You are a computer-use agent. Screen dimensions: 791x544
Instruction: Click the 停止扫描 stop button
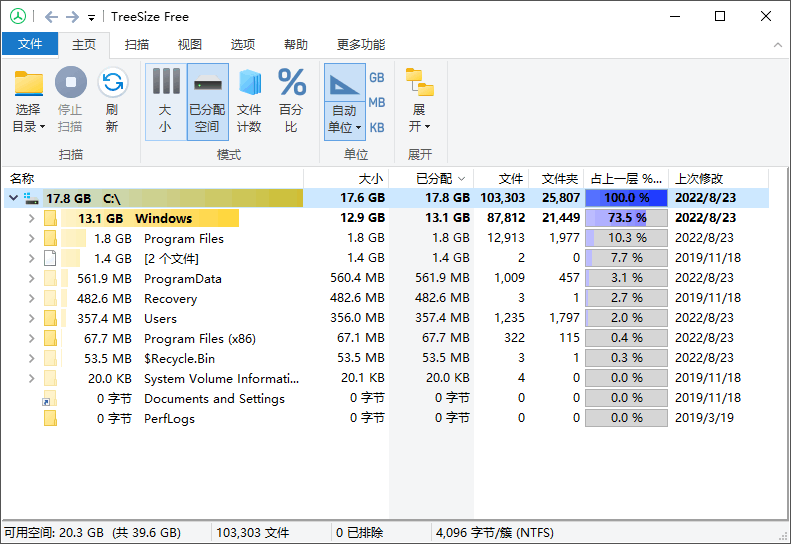[x=70, y=100]
